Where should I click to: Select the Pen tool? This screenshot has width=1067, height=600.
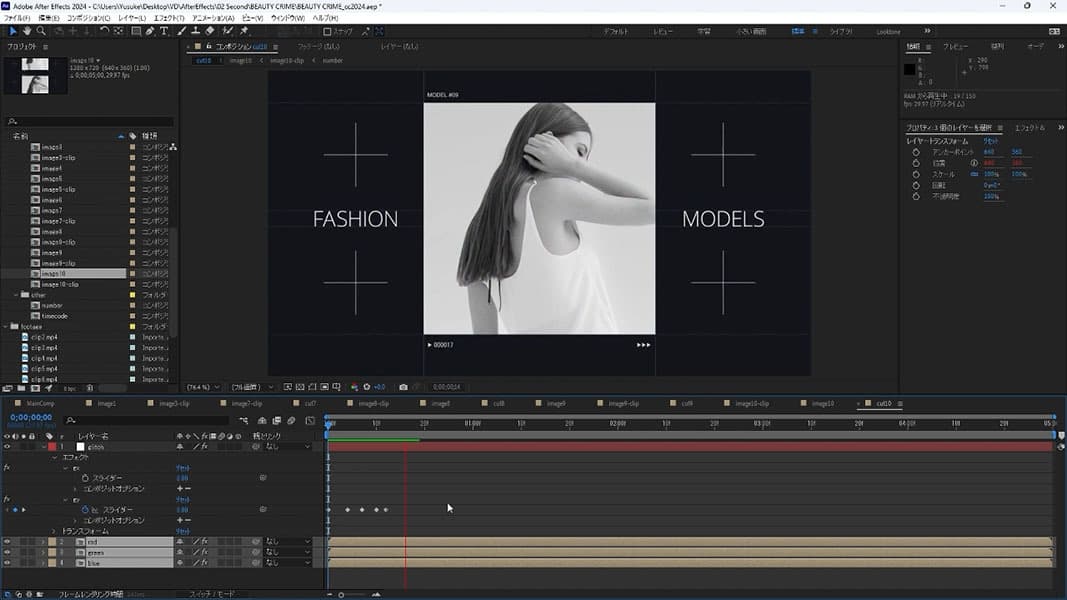(150, 31)
